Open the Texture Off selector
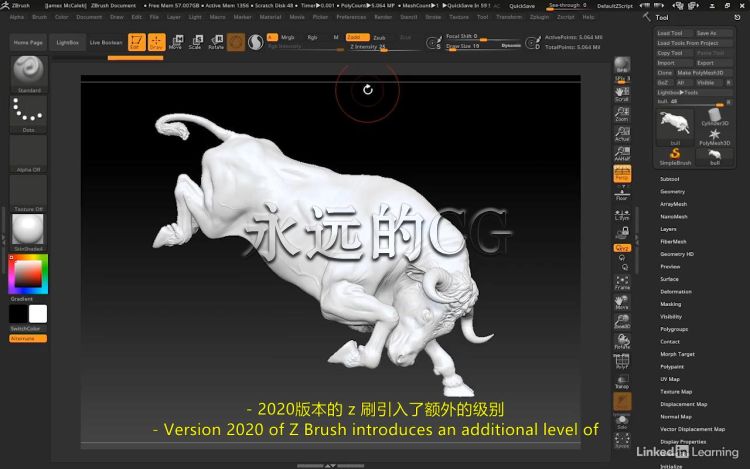Image resolution: width=750 pixels, height=469 pixels. [29, 194]
